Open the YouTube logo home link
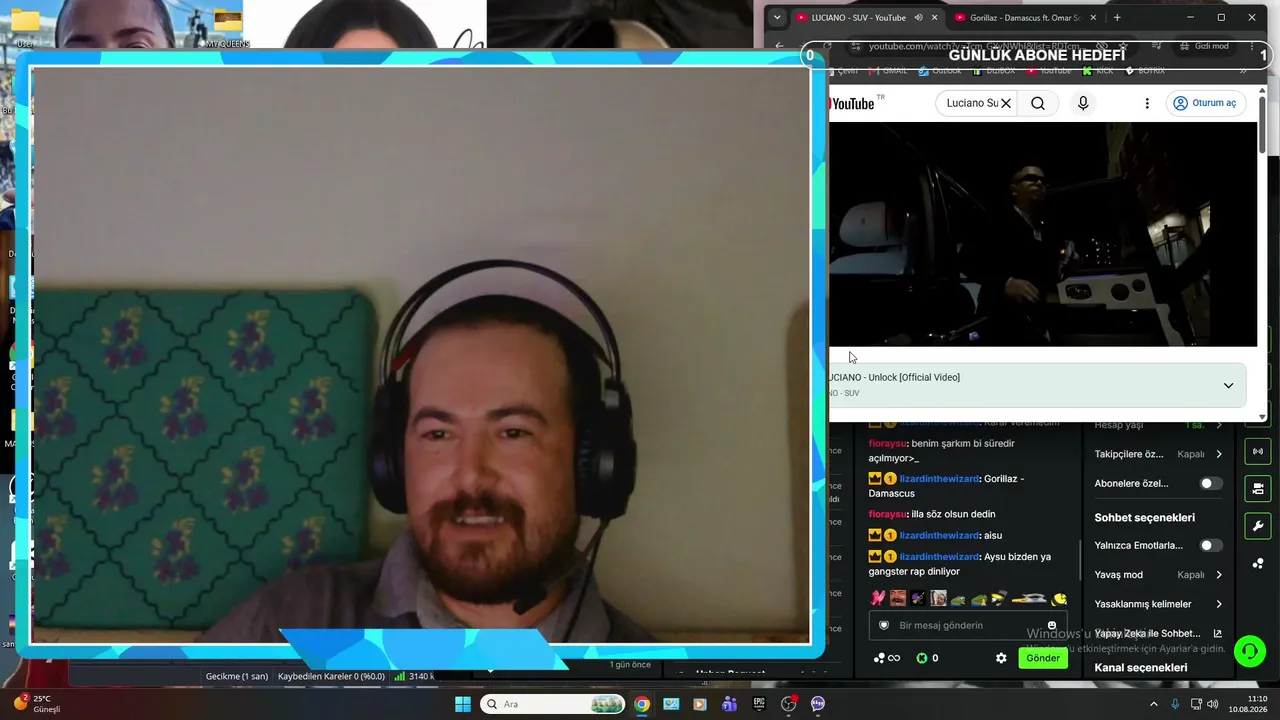This screenshot has height=720, width=1280. (852, 103)
